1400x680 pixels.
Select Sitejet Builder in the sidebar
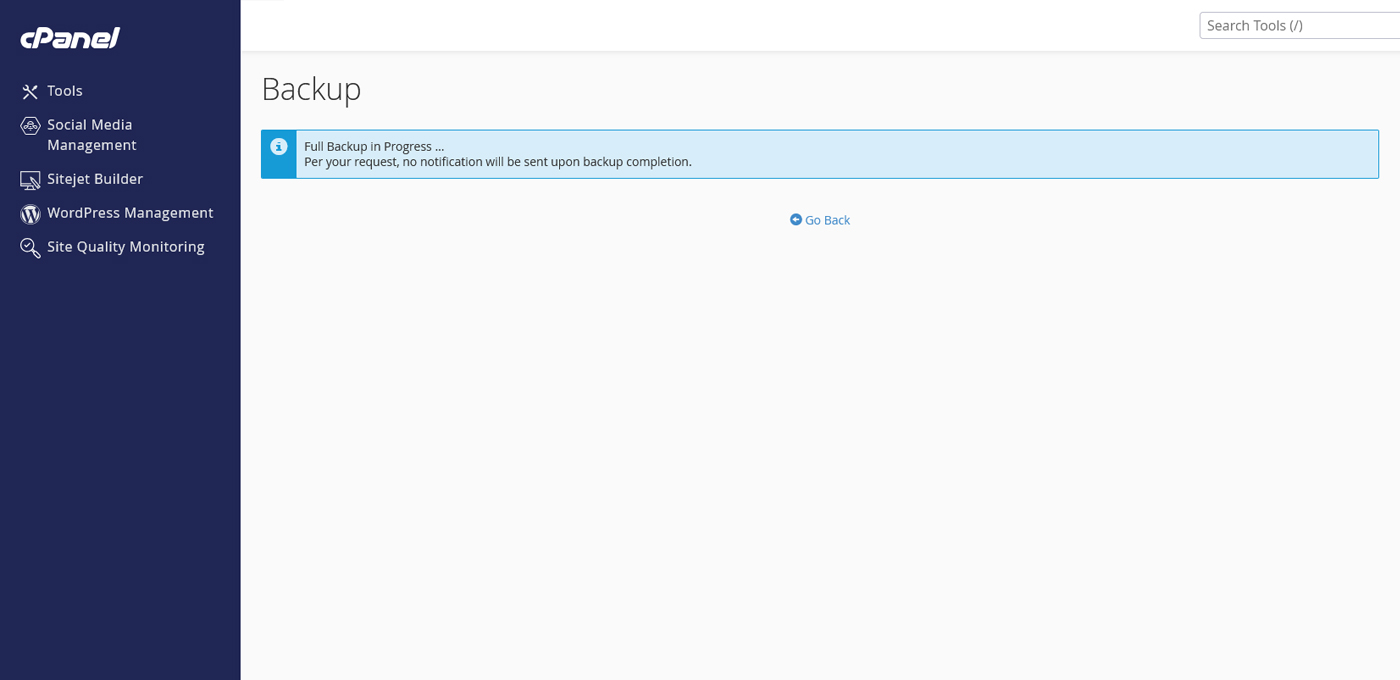pyautogui.click(x=95, y=179)
